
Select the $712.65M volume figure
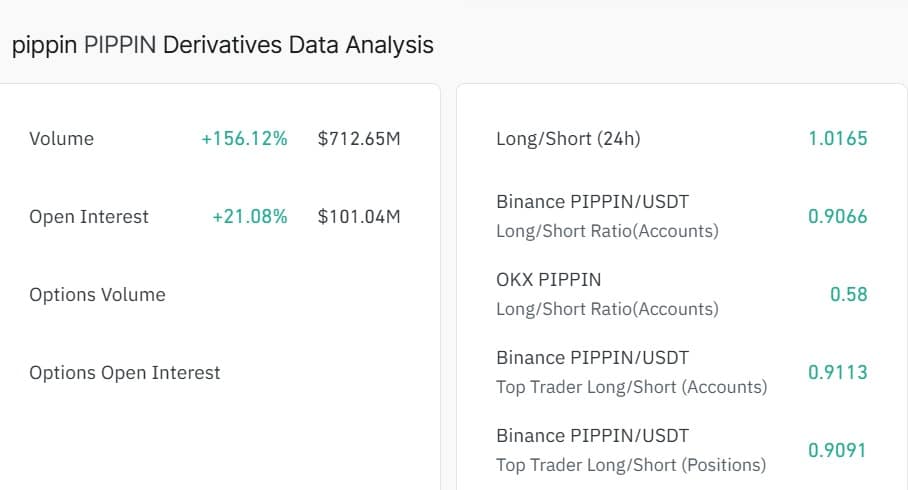[x=359, y=139]
